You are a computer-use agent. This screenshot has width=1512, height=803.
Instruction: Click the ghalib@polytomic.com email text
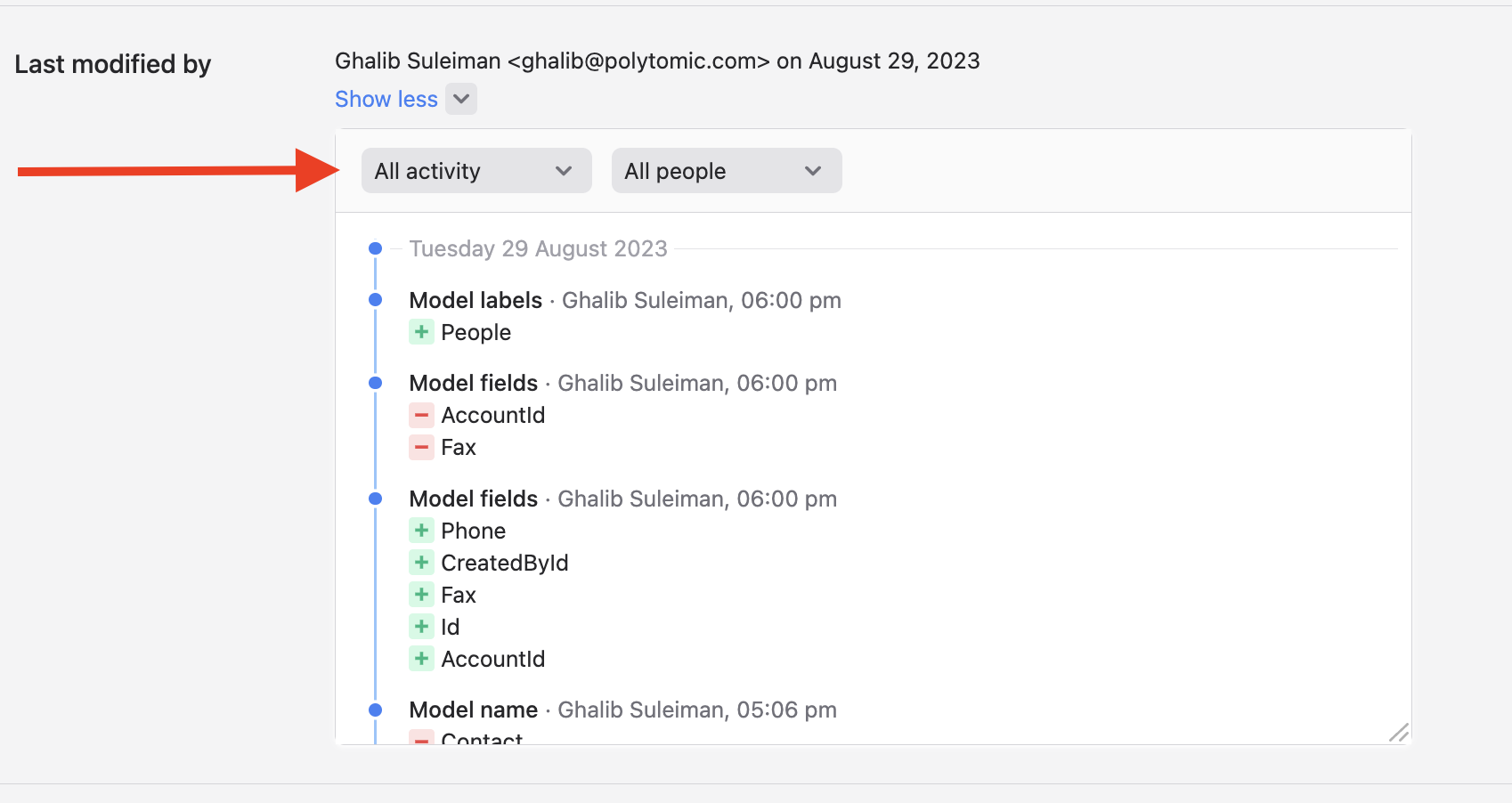[x=638, y=61]
